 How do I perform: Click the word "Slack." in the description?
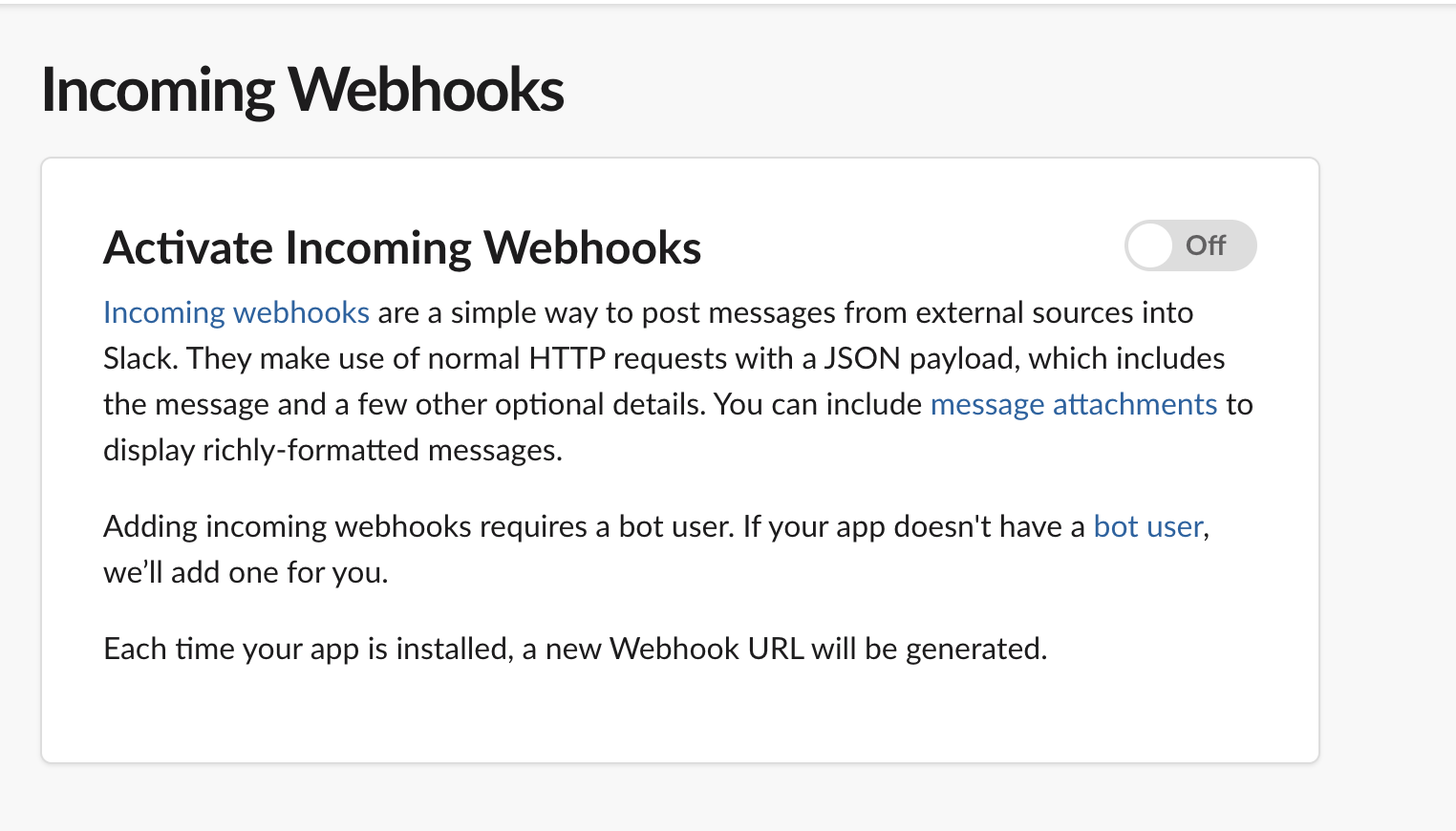coord(140,358)
